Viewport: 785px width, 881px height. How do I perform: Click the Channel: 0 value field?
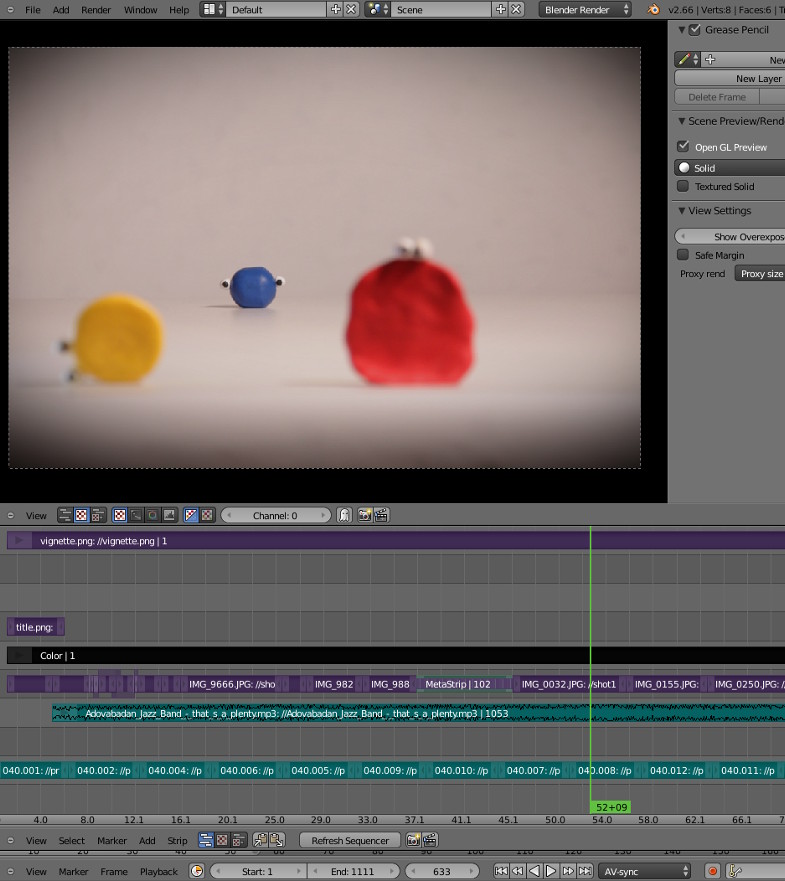click(x=275, y=515)
